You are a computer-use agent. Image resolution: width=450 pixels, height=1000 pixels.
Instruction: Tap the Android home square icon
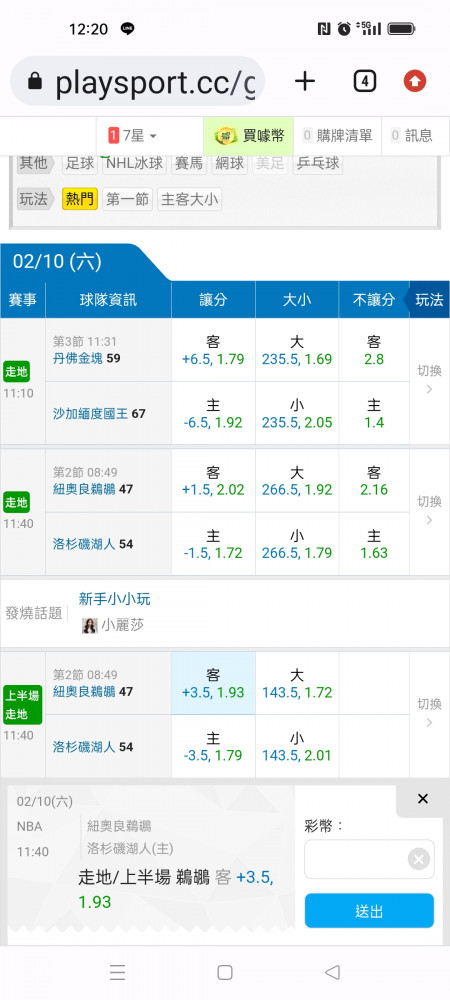224,972
